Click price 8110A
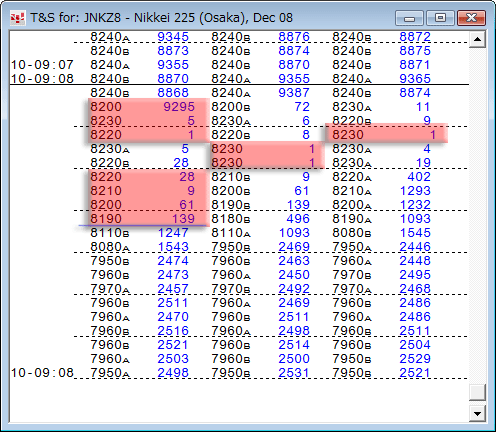Image resolution: width=496 pixels, height=432 pixels. click(231, 233)
